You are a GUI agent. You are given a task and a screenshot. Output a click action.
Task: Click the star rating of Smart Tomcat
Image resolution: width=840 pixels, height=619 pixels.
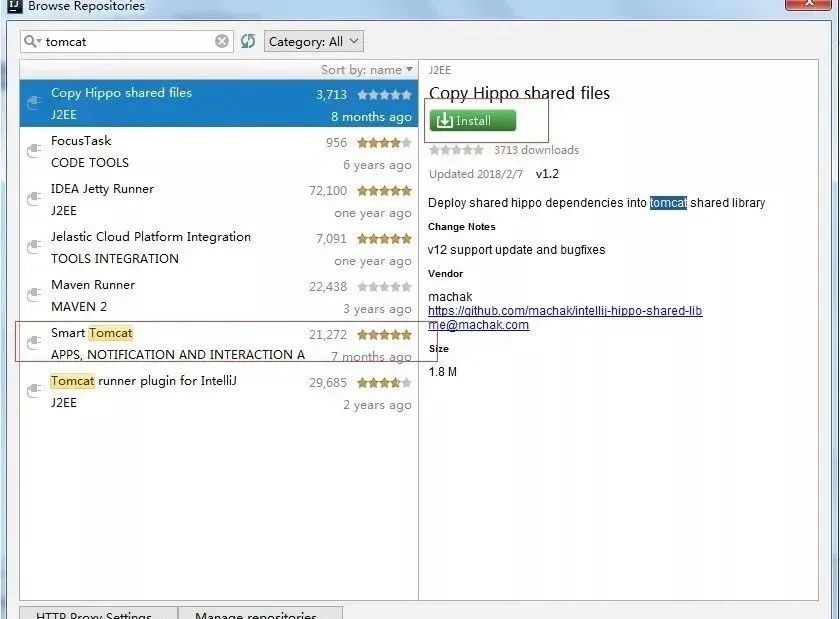click(385, 335)
